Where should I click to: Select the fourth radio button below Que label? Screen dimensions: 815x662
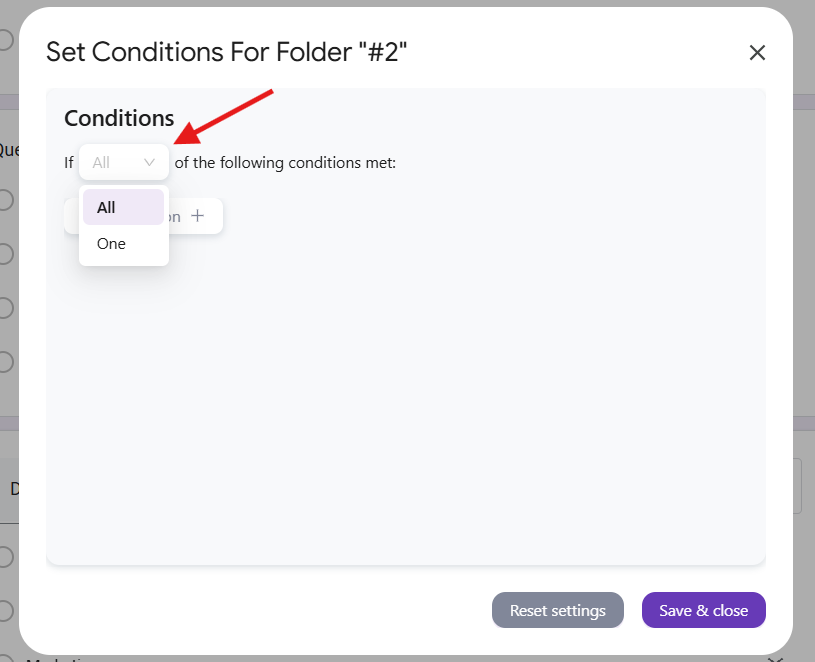pyautogui.click(x=6, y=361)
